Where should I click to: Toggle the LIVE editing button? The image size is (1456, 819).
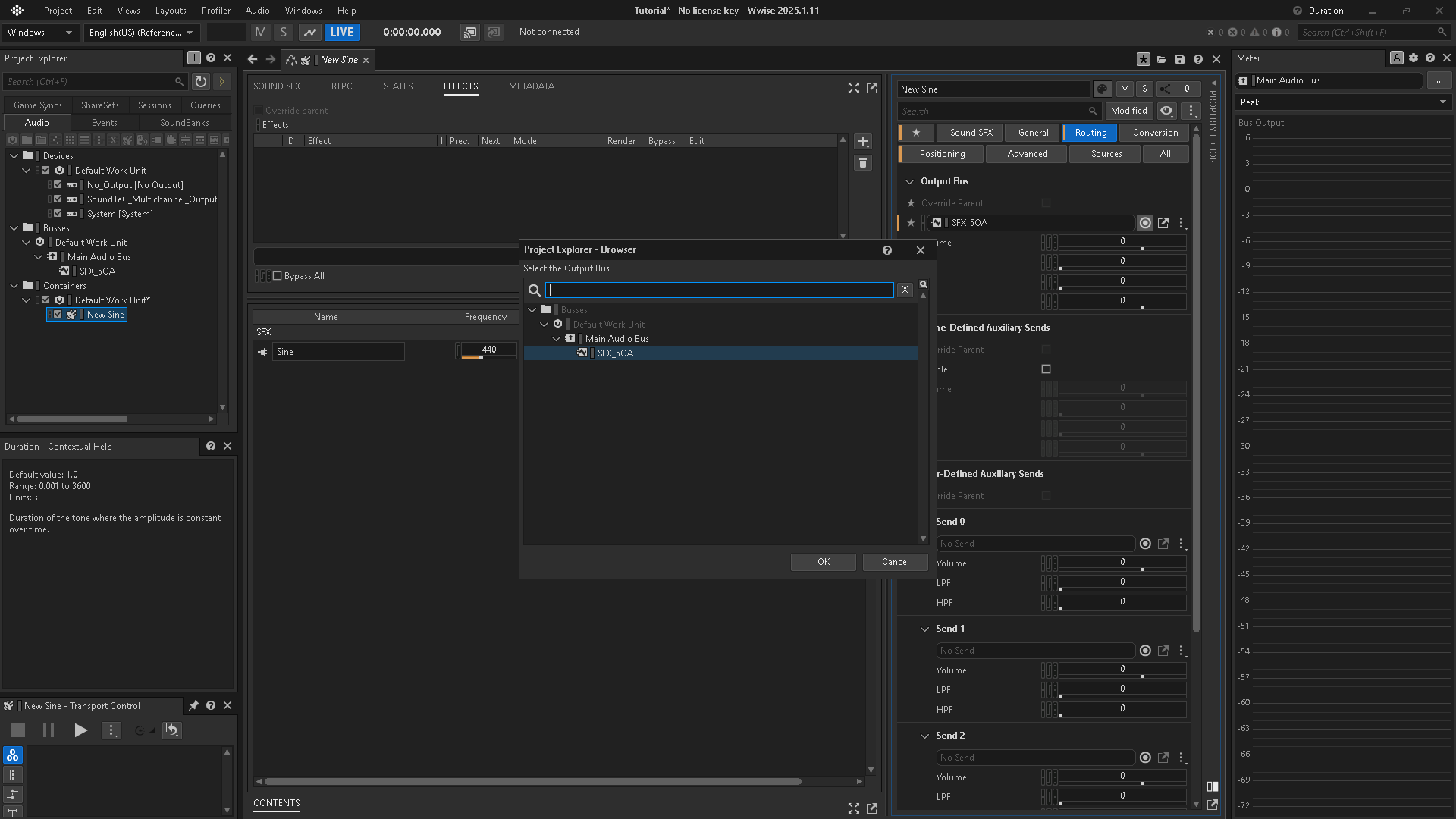(x=342, y=33)
